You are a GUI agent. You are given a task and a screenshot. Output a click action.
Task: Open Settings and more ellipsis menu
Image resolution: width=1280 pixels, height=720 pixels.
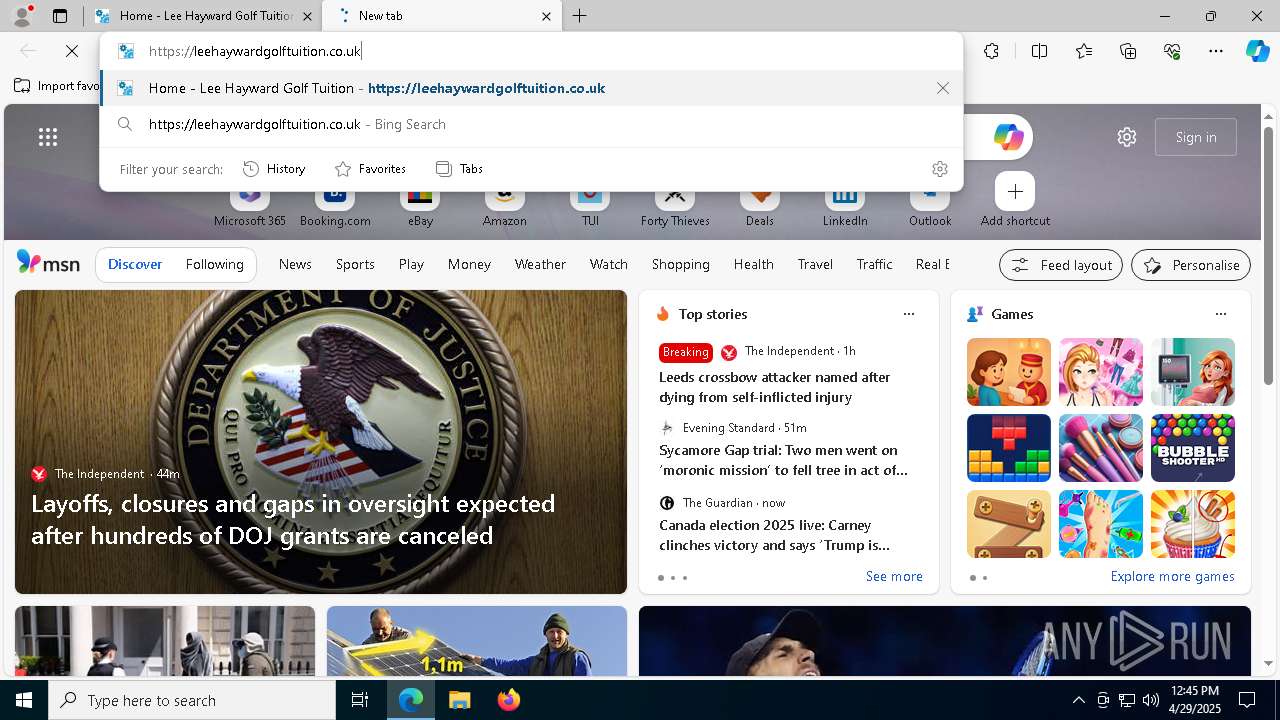coord(1216,51)
